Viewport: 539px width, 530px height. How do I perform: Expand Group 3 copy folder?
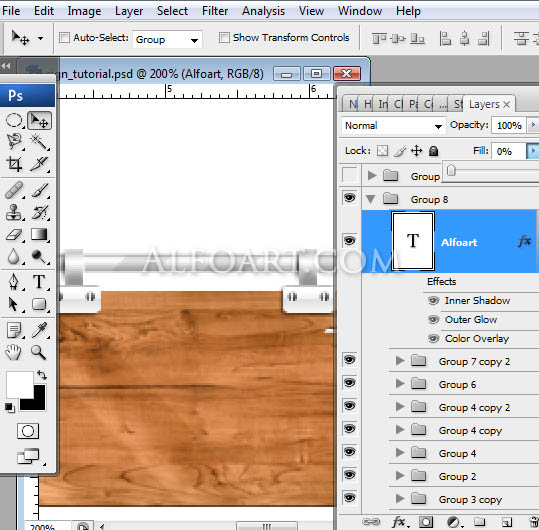[x=399, y=498]
